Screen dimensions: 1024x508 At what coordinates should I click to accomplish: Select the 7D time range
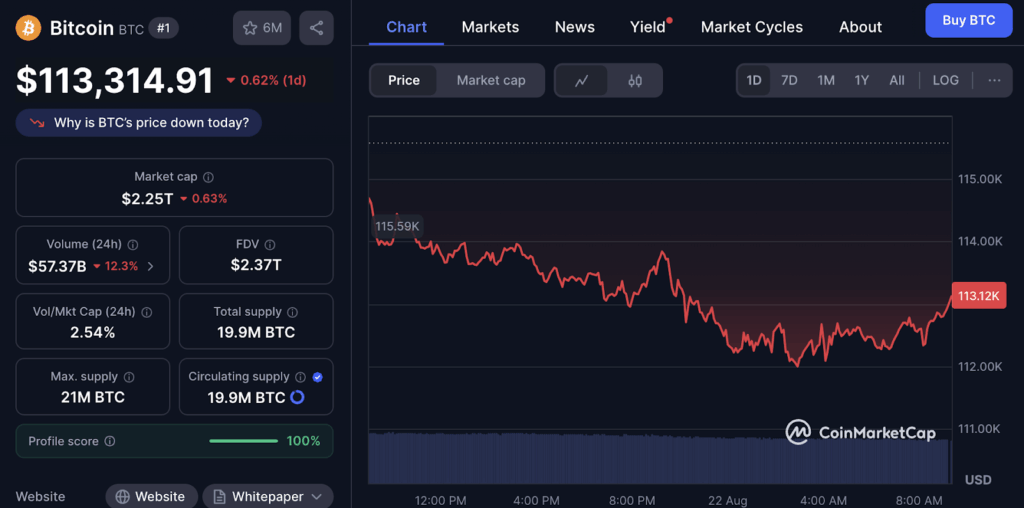click(x=789, y=80)
